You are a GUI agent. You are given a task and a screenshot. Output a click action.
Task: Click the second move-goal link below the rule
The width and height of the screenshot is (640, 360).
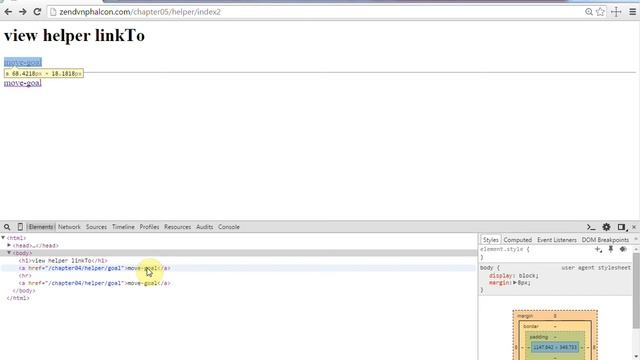tap(23, 83)
